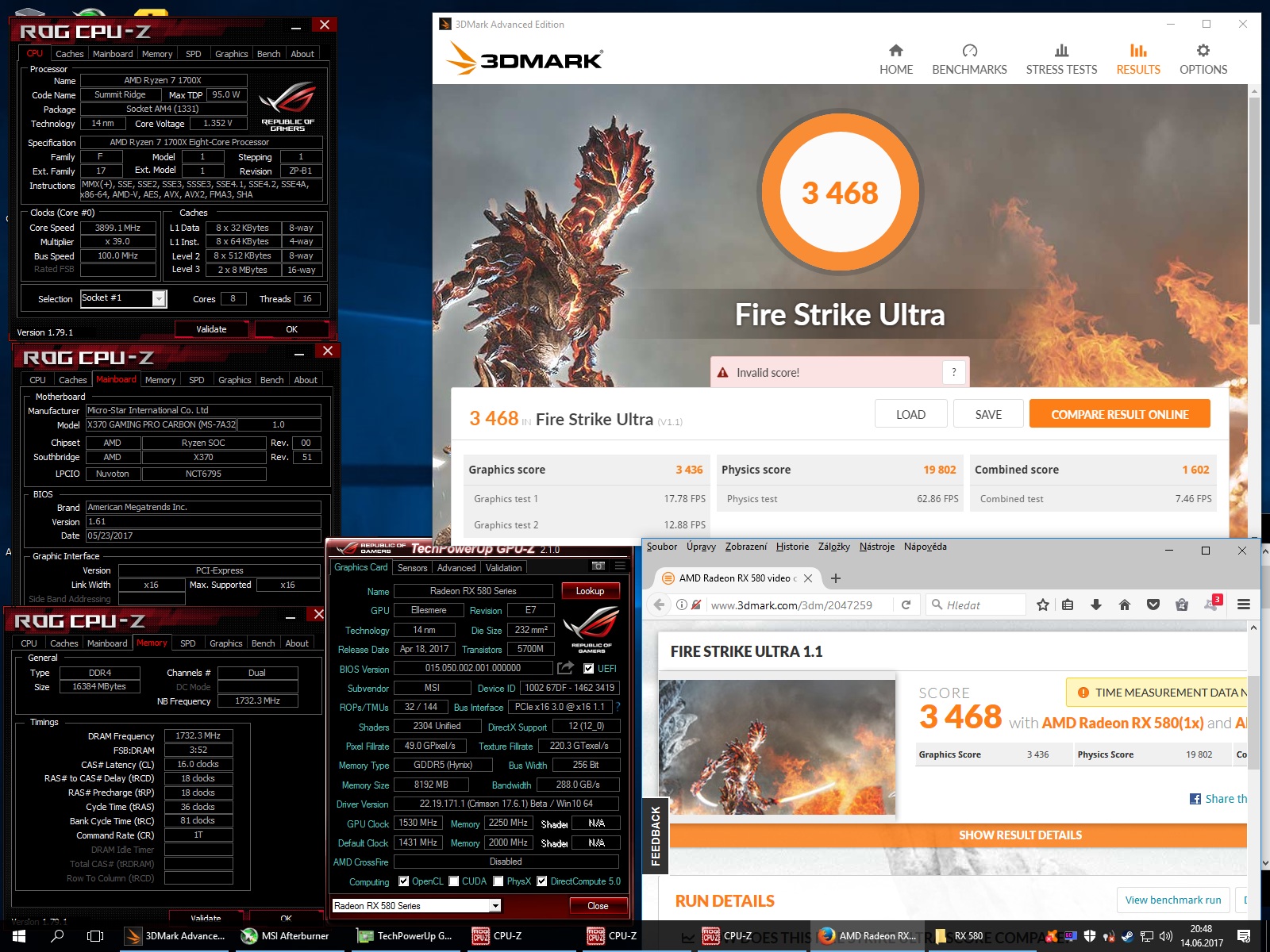
Task: Toggle the OpenCL checkbox
Action: pos(403,881)
